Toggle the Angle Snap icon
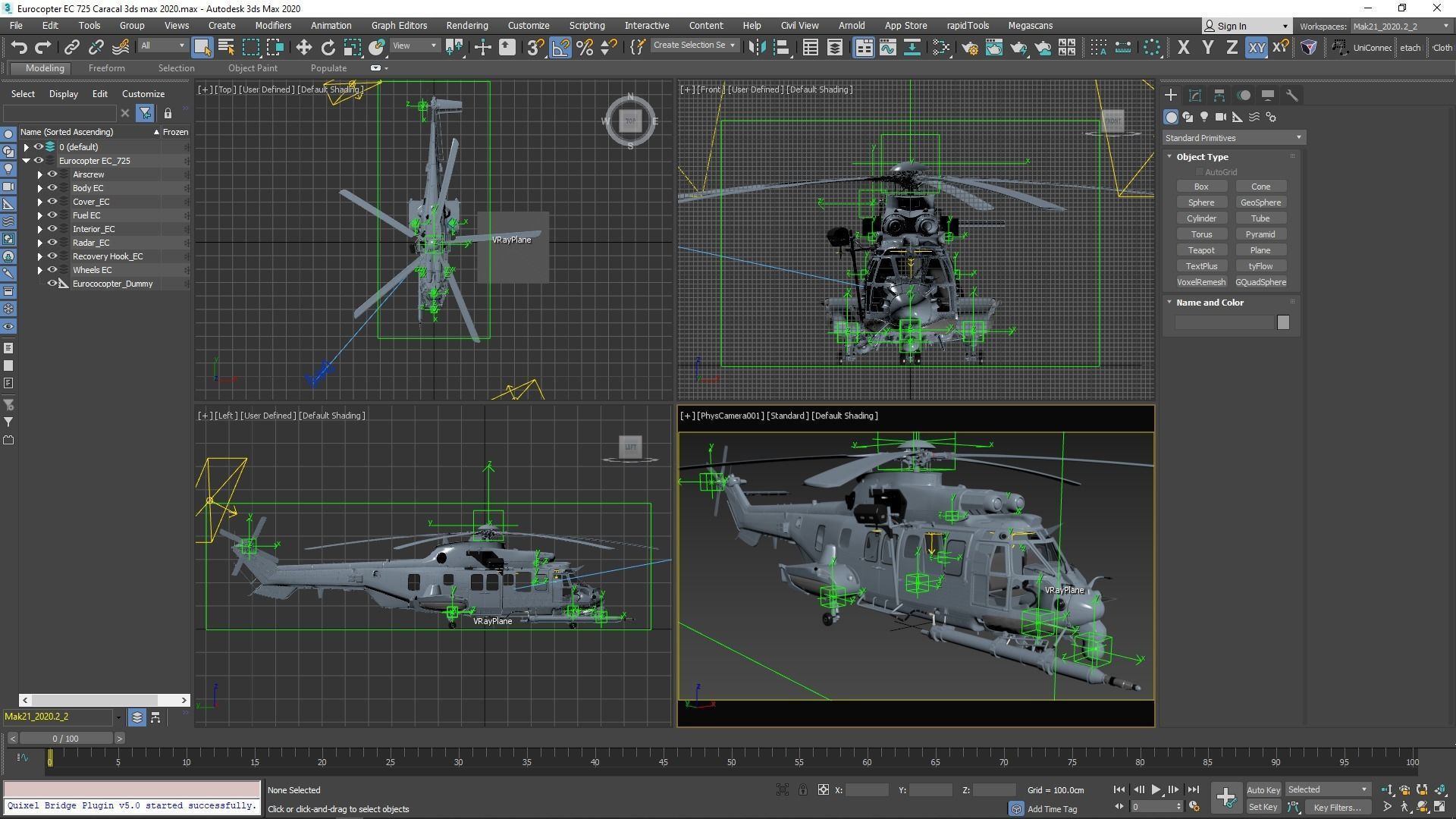 [x=560, y=48]
